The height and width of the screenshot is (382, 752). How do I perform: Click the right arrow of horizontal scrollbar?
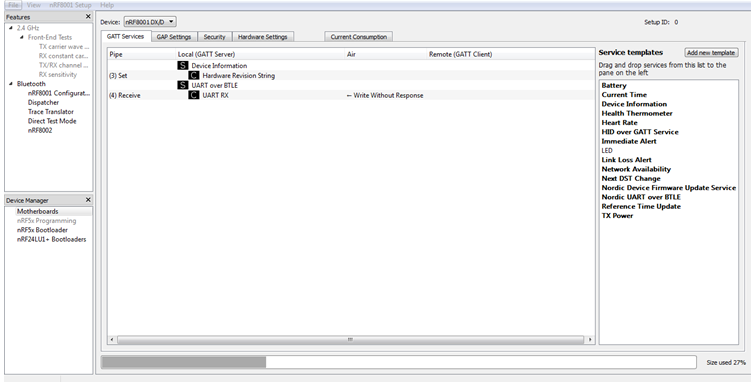[590, 340]
